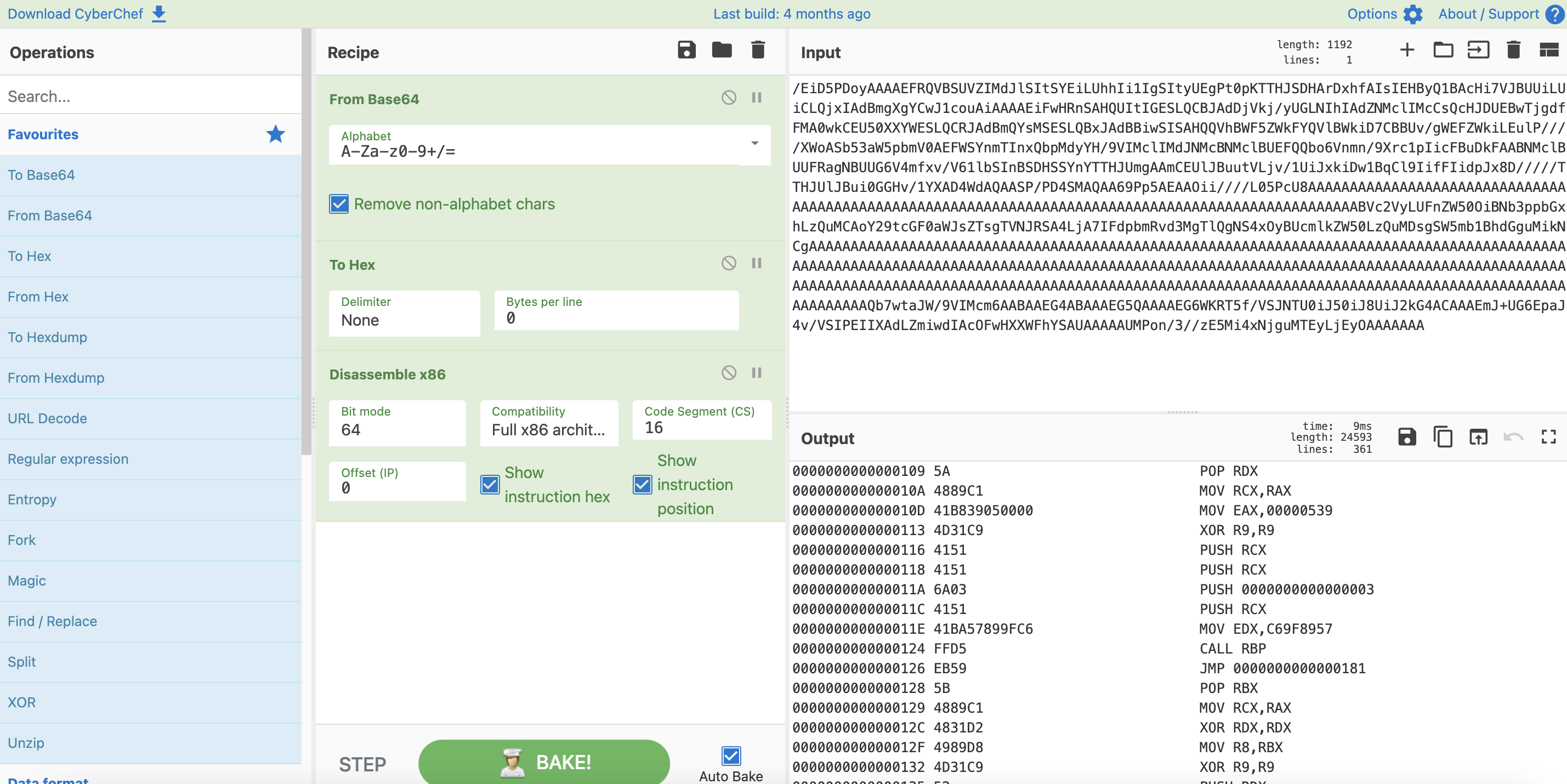
Task: Select the From Base64 operation in list
Action: point(151,216)
